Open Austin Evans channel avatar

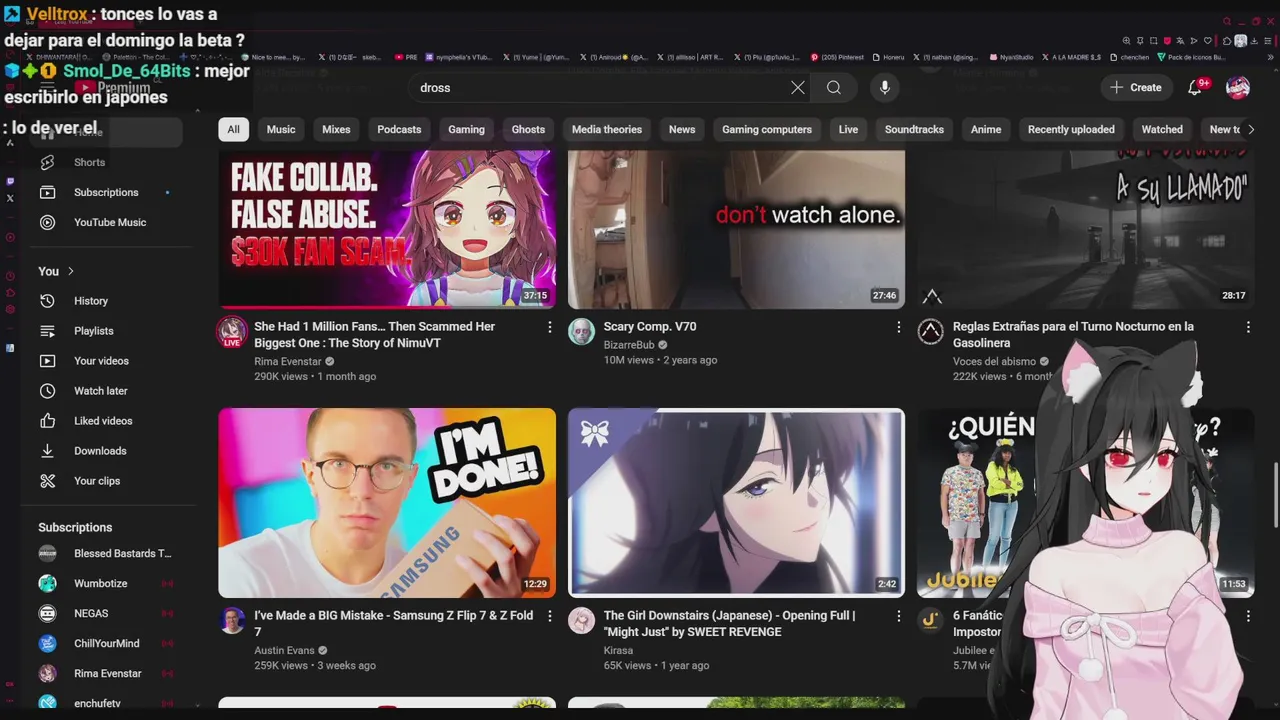point(232,621)
